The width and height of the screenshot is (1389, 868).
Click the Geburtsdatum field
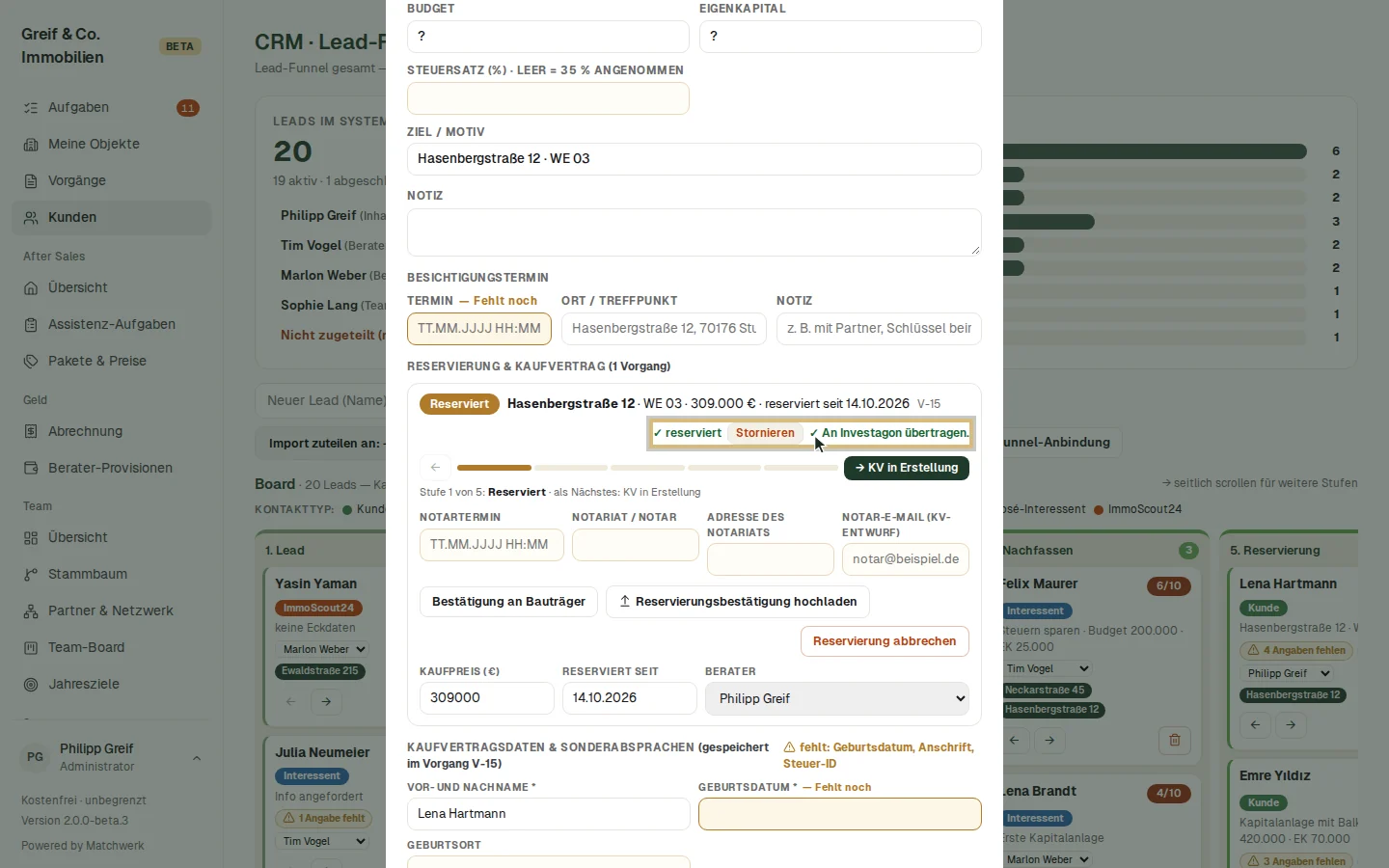pyautogui.click(x=840, y=814)
